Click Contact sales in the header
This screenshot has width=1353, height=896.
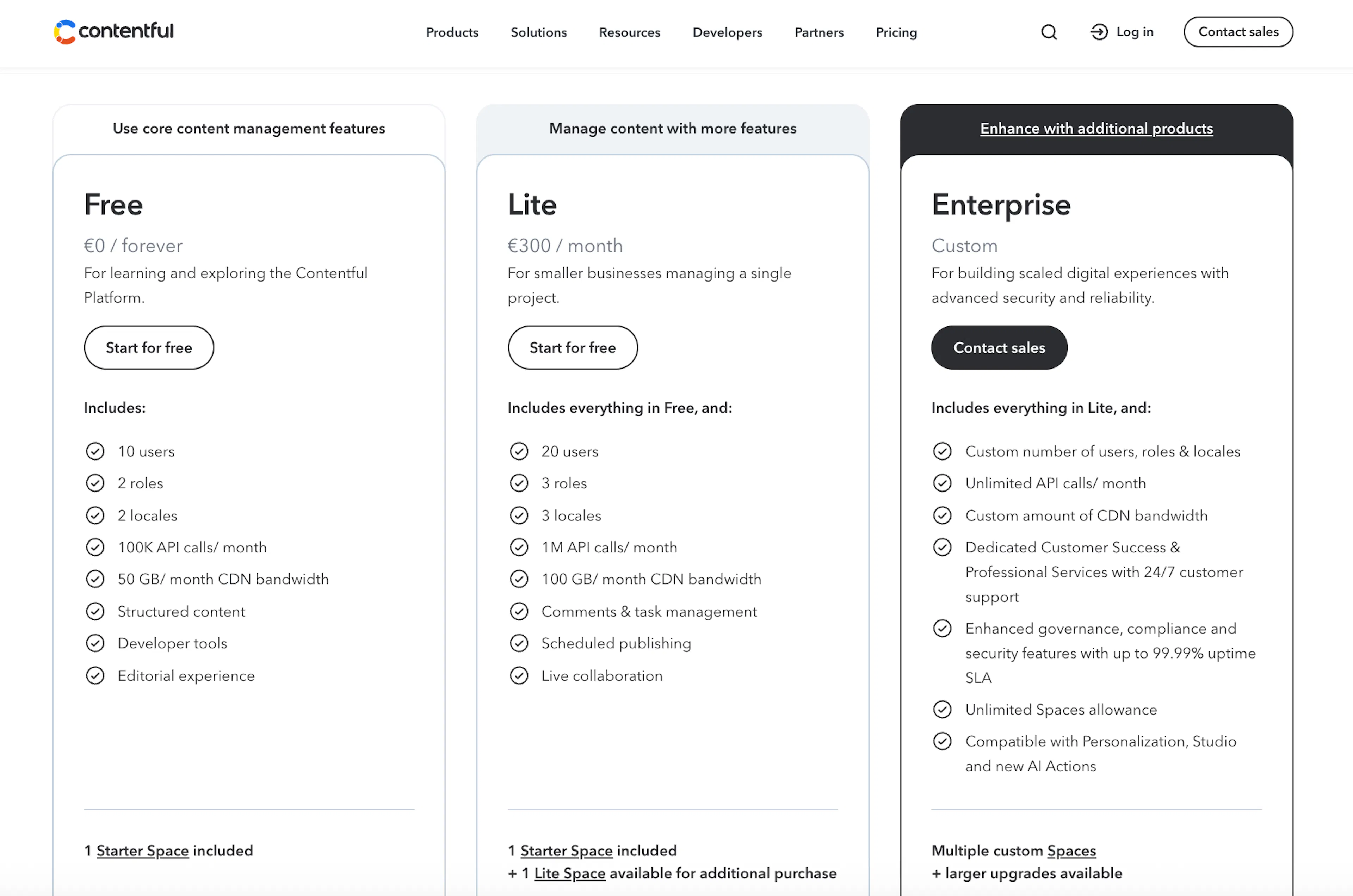pyautogui.click(x=1238, y=32)
